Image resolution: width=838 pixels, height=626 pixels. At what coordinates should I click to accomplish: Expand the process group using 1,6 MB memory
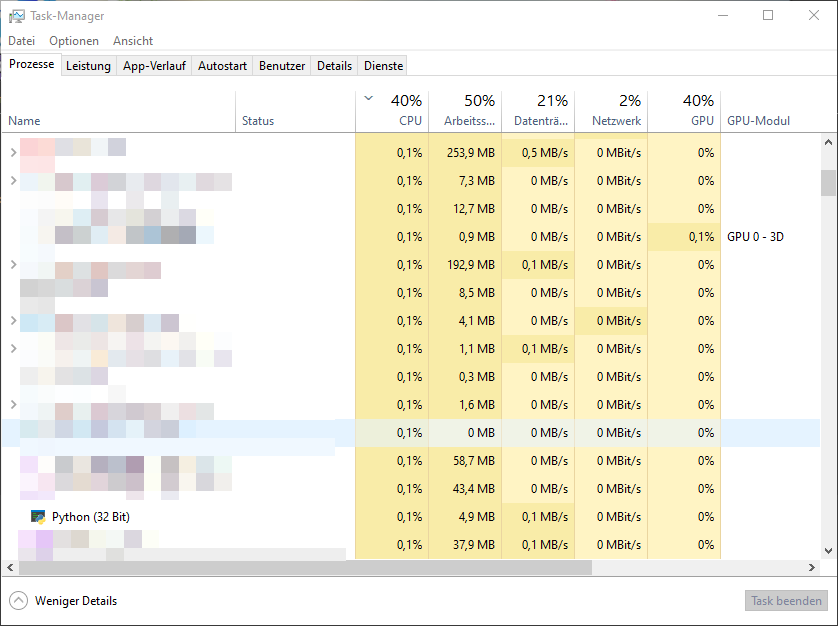13,405
